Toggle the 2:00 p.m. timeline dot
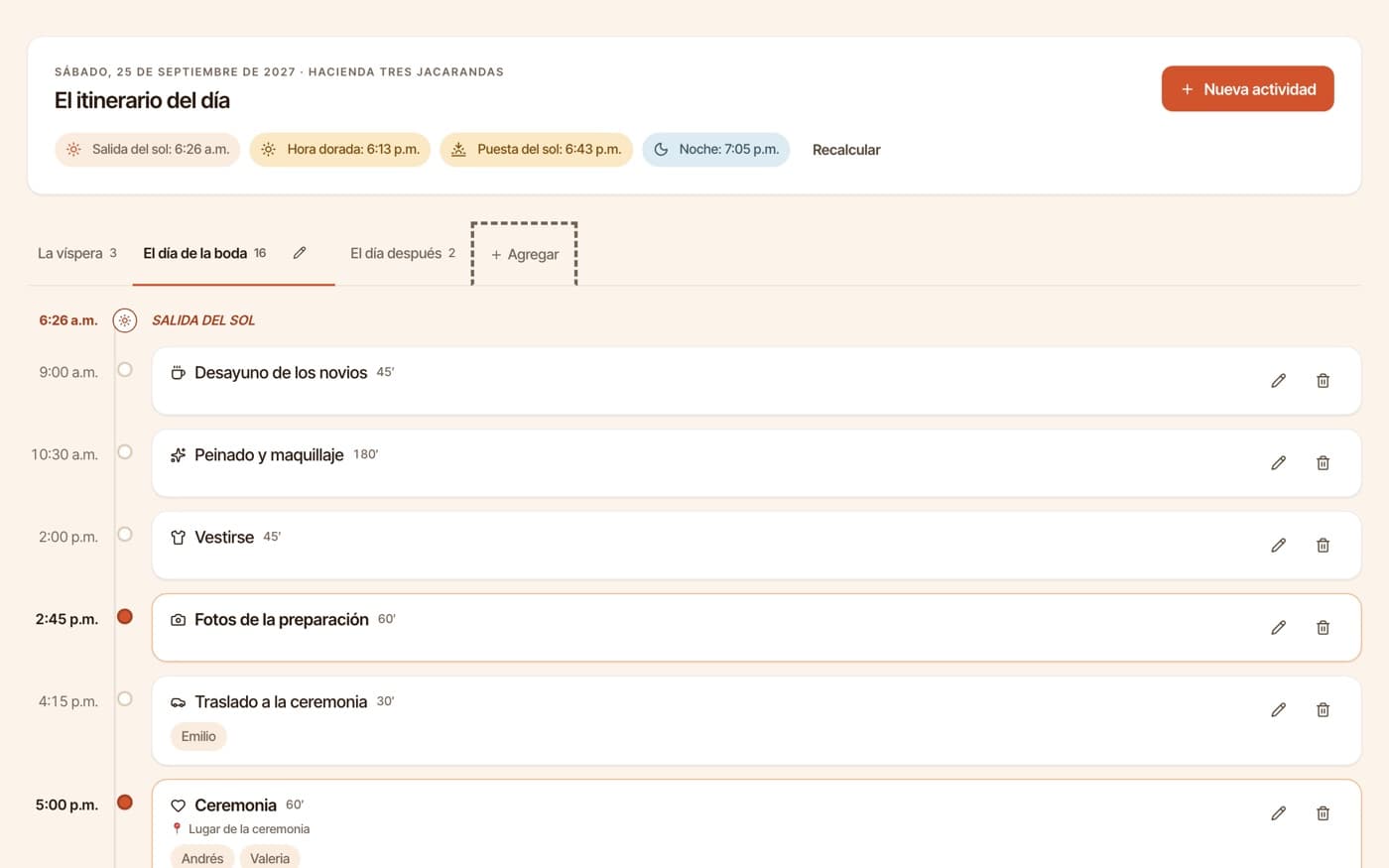The image size is (1389, 868). click(125, 535)
